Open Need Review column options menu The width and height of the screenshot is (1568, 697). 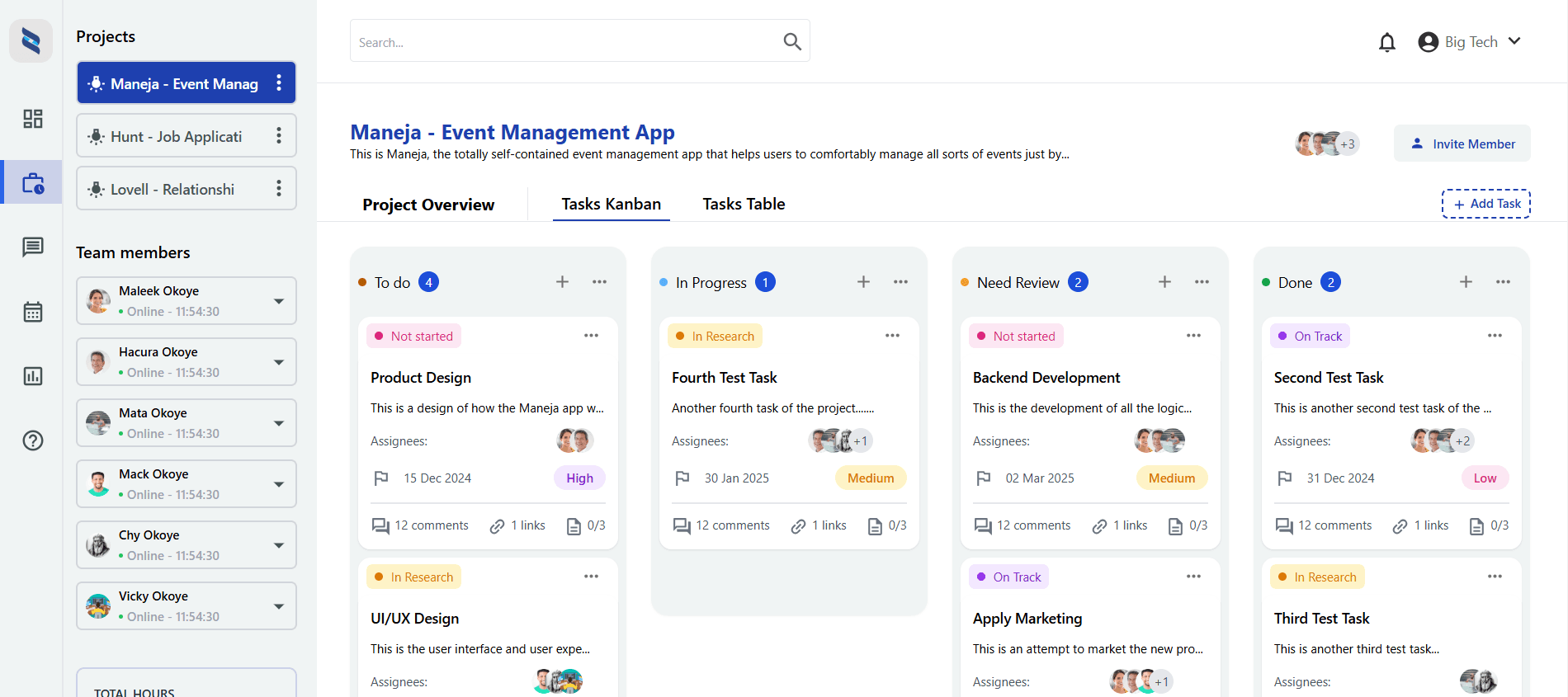point(1202,282)
